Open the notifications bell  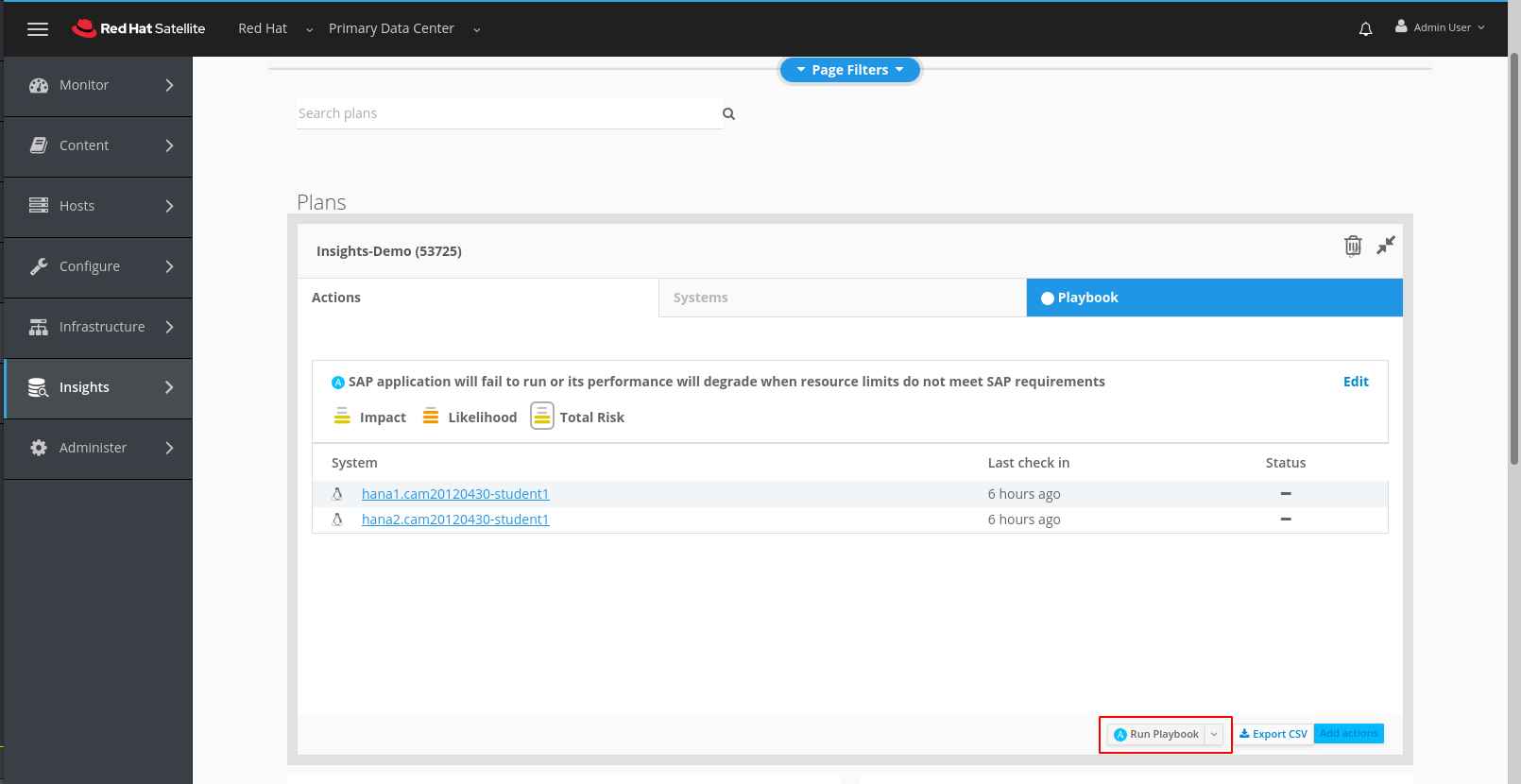tap(1365, 29)
